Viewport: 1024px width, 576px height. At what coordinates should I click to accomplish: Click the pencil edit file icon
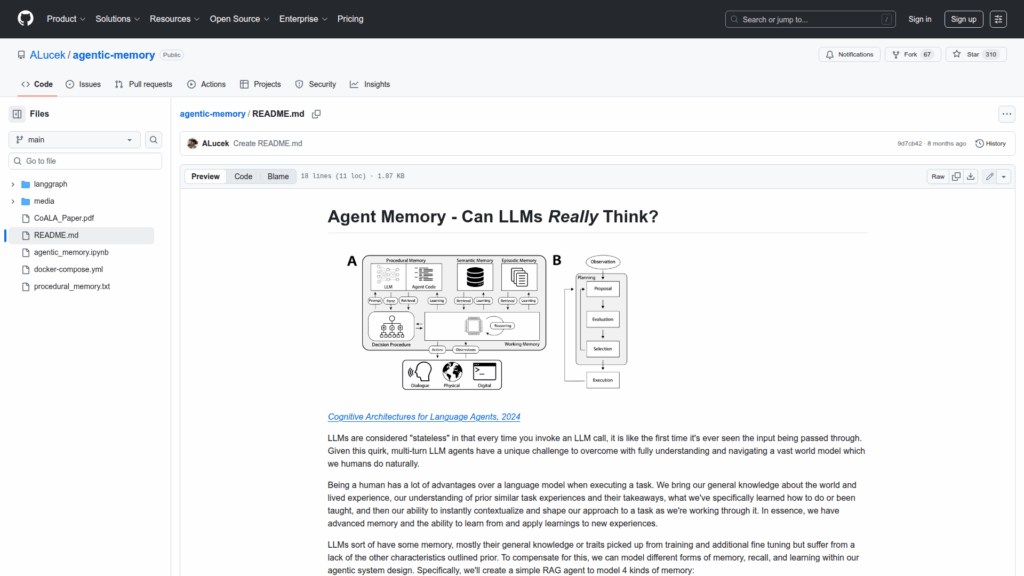[989, 176]
